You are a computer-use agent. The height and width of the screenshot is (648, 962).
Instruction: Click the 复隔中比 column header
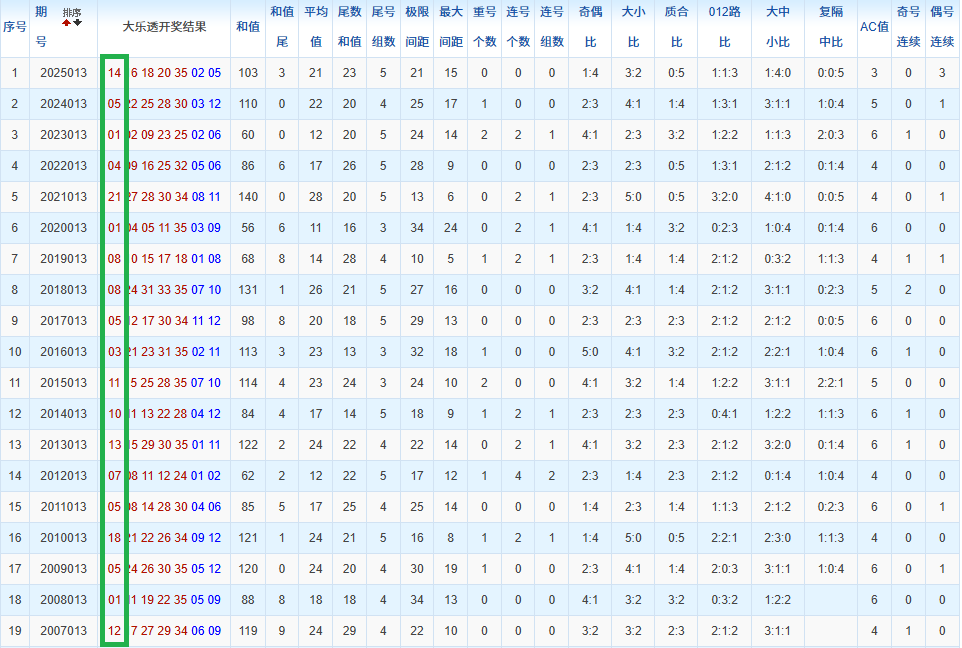[x=831, y=27]
